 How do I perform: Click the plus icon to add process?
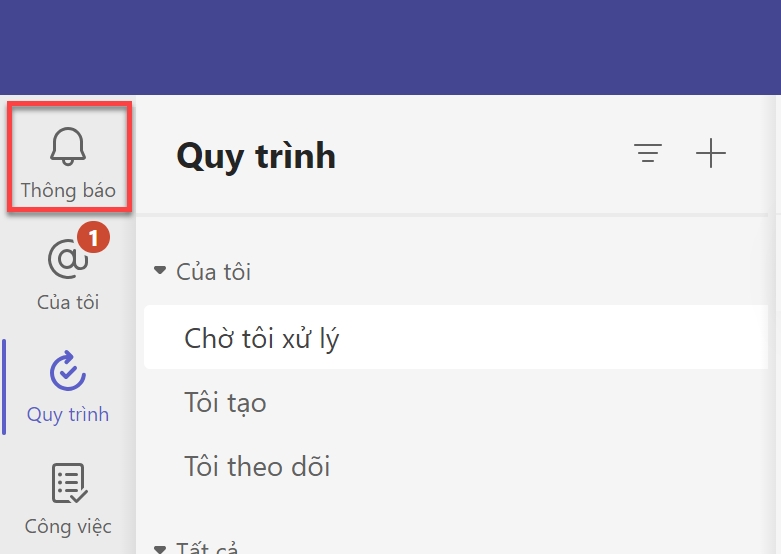tap(711, 154)
